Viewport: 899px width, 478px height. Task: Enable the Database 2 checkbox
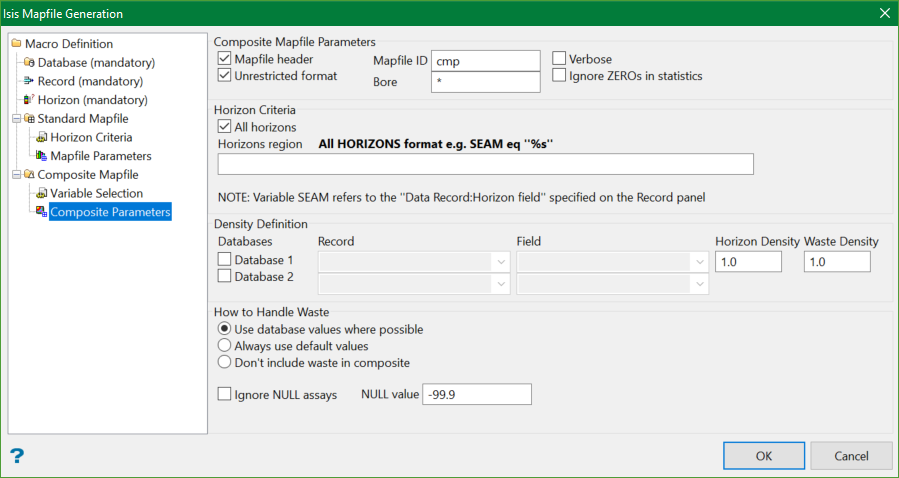point(224,276)
